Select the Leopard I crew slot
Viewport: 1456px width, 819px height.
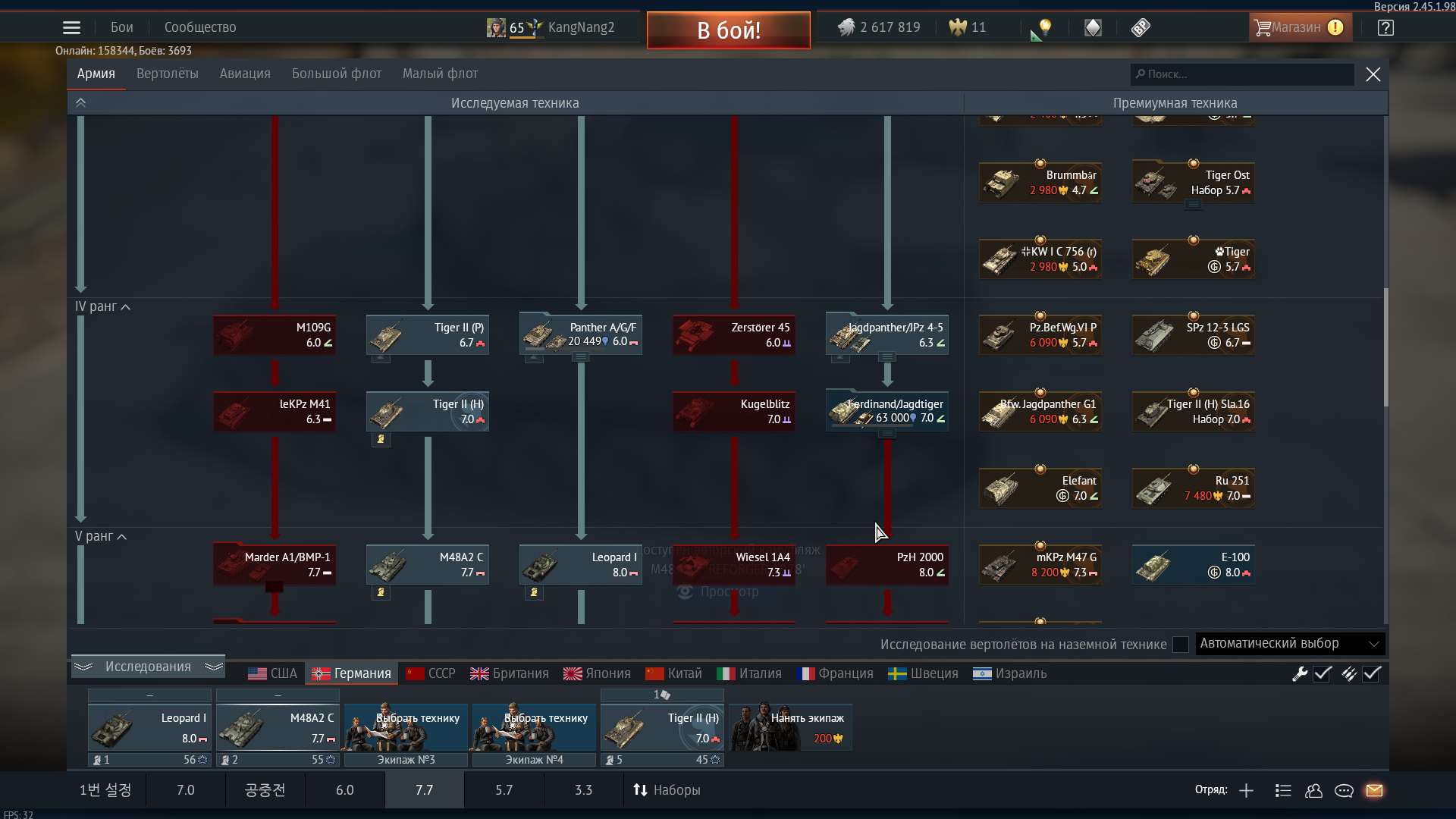[x=149, y=727]
